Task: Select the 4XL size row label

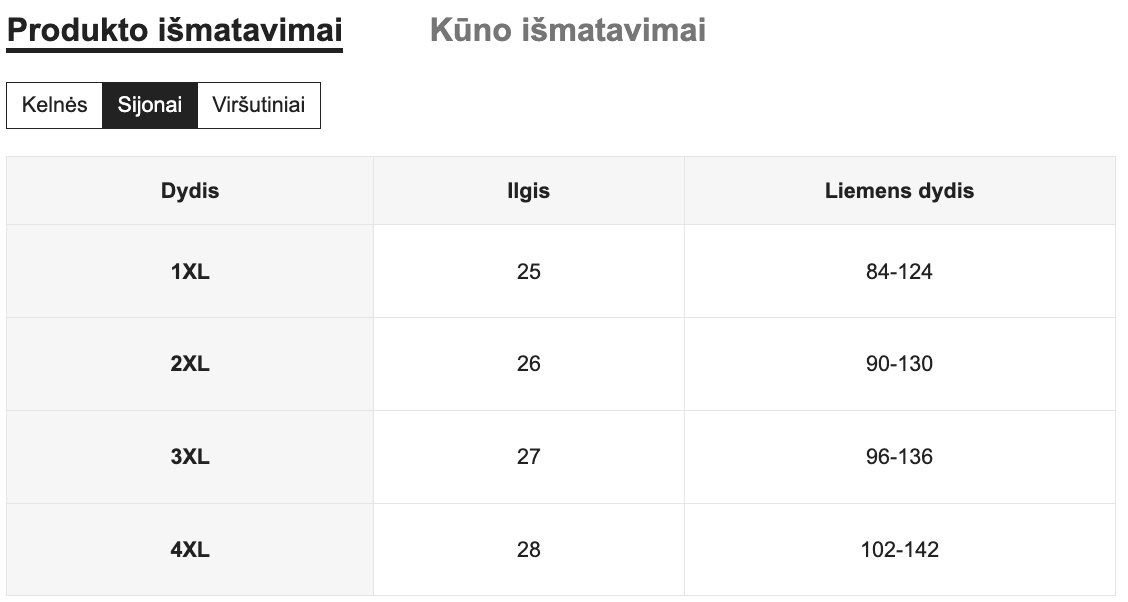Action: [x=190, y=549]
